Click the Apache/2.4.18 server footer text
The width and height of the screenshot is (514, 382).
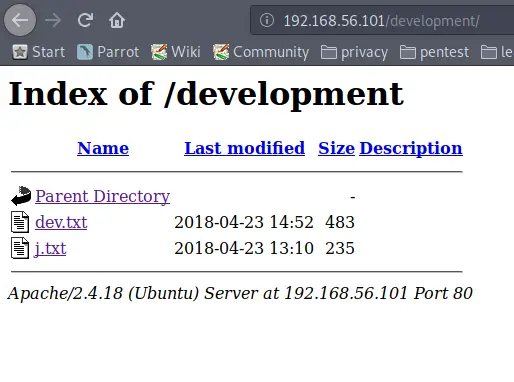[240, 294]
